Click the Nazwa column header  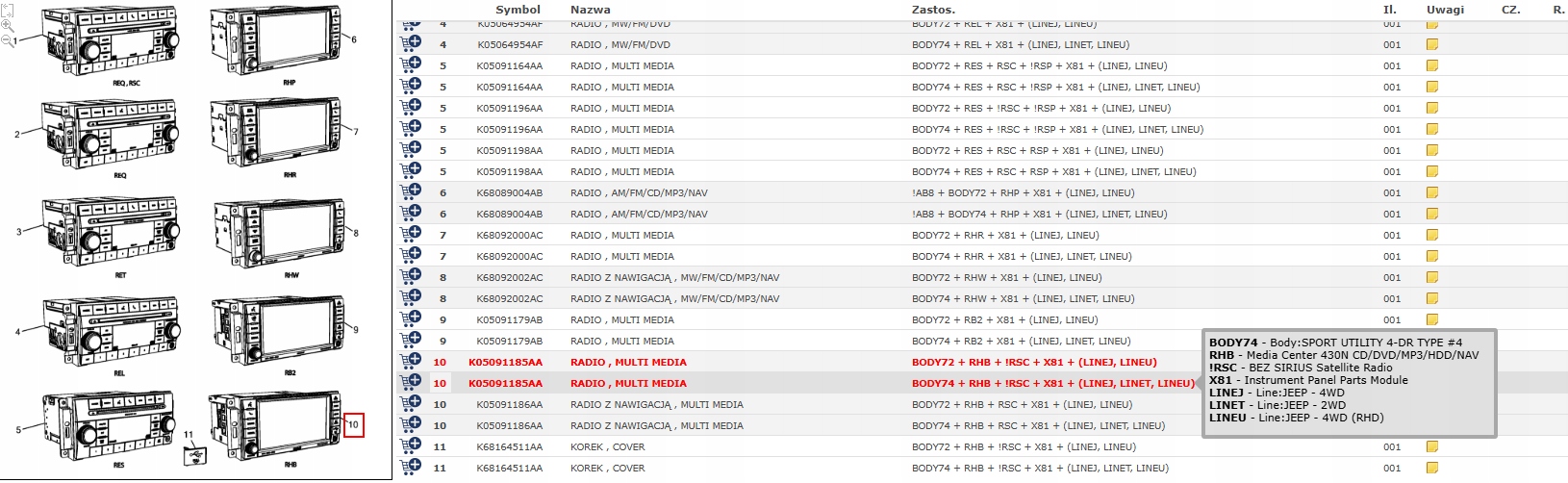590,10
